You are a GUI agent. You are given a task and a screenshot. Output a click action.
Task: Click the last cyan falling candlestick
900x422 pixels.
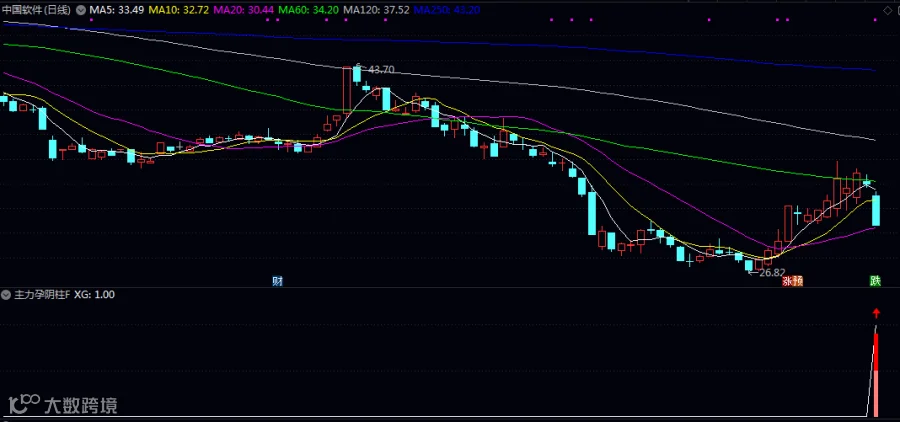tap(876, 210)
